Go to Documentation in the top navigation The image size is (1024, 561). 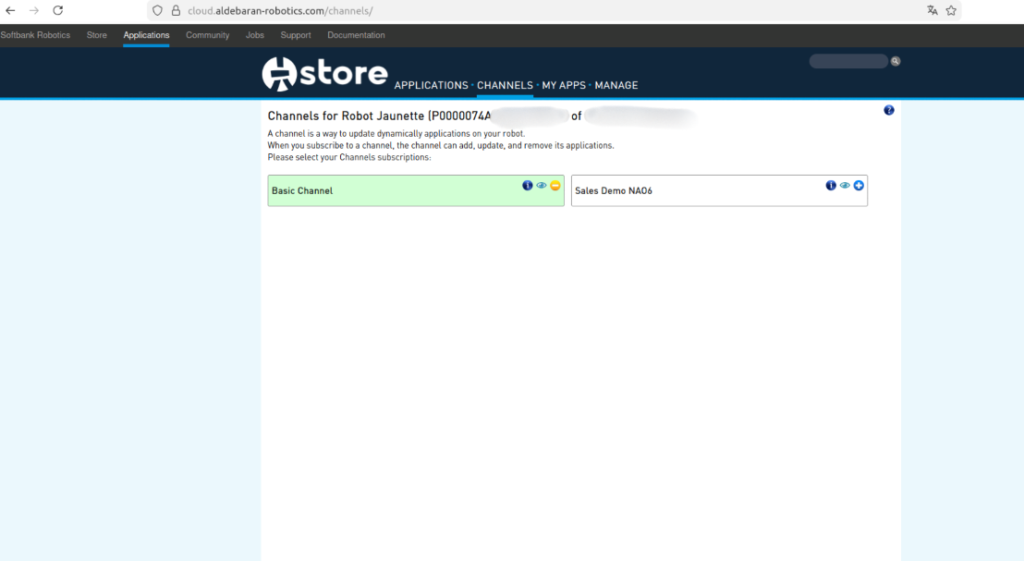click(x=356, y=35)
